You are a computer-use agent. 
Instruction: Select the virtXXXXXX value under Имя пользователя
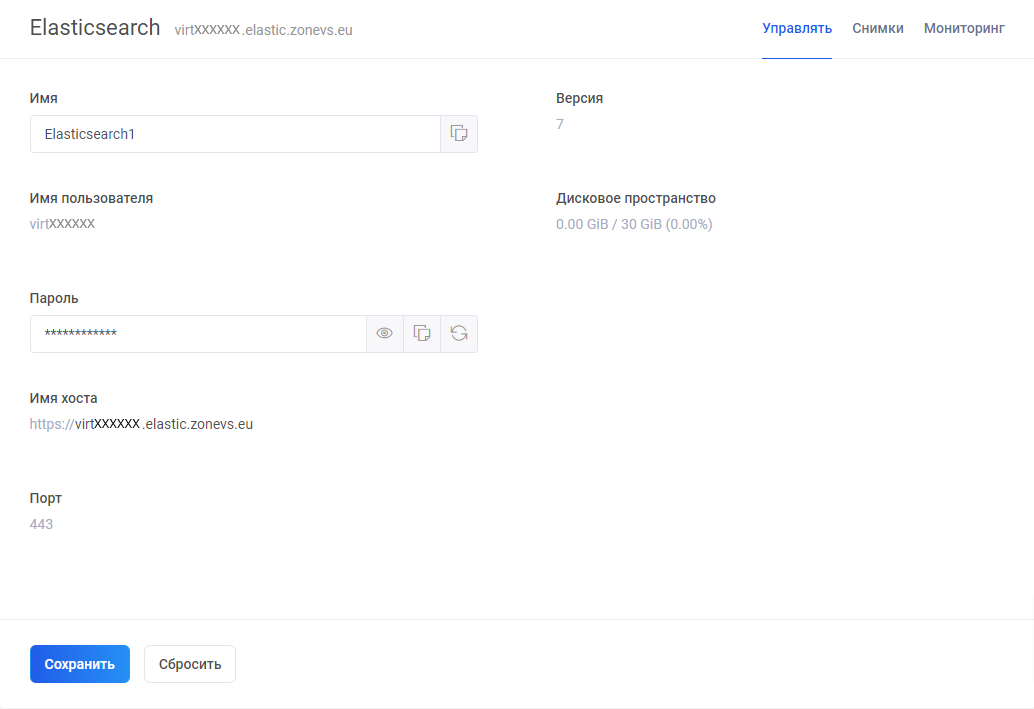point(62,224)
